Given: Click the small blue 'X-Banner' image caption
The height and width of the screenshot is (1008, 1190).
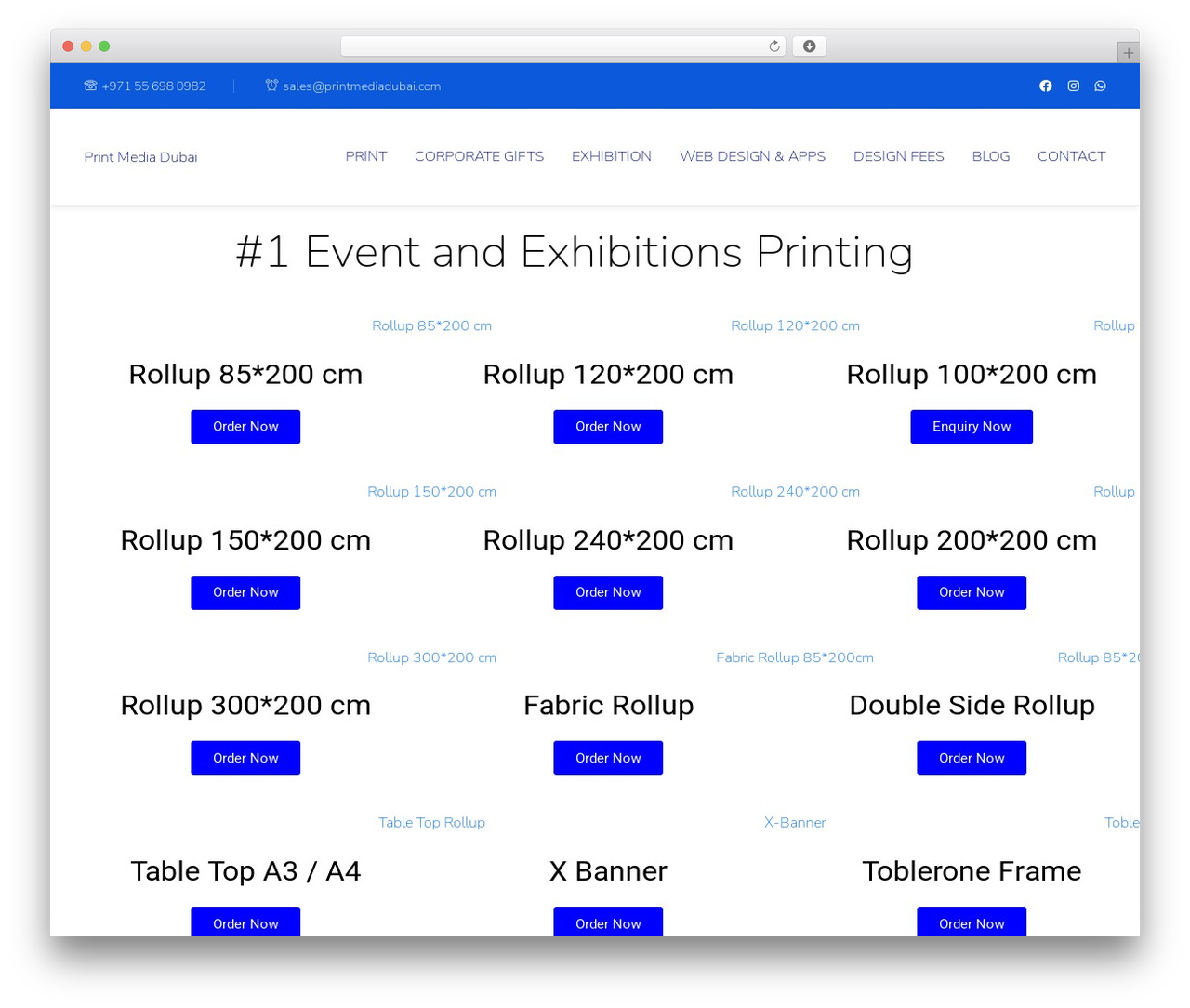Looking at the screenshot, I should click(x=795, y=822).
